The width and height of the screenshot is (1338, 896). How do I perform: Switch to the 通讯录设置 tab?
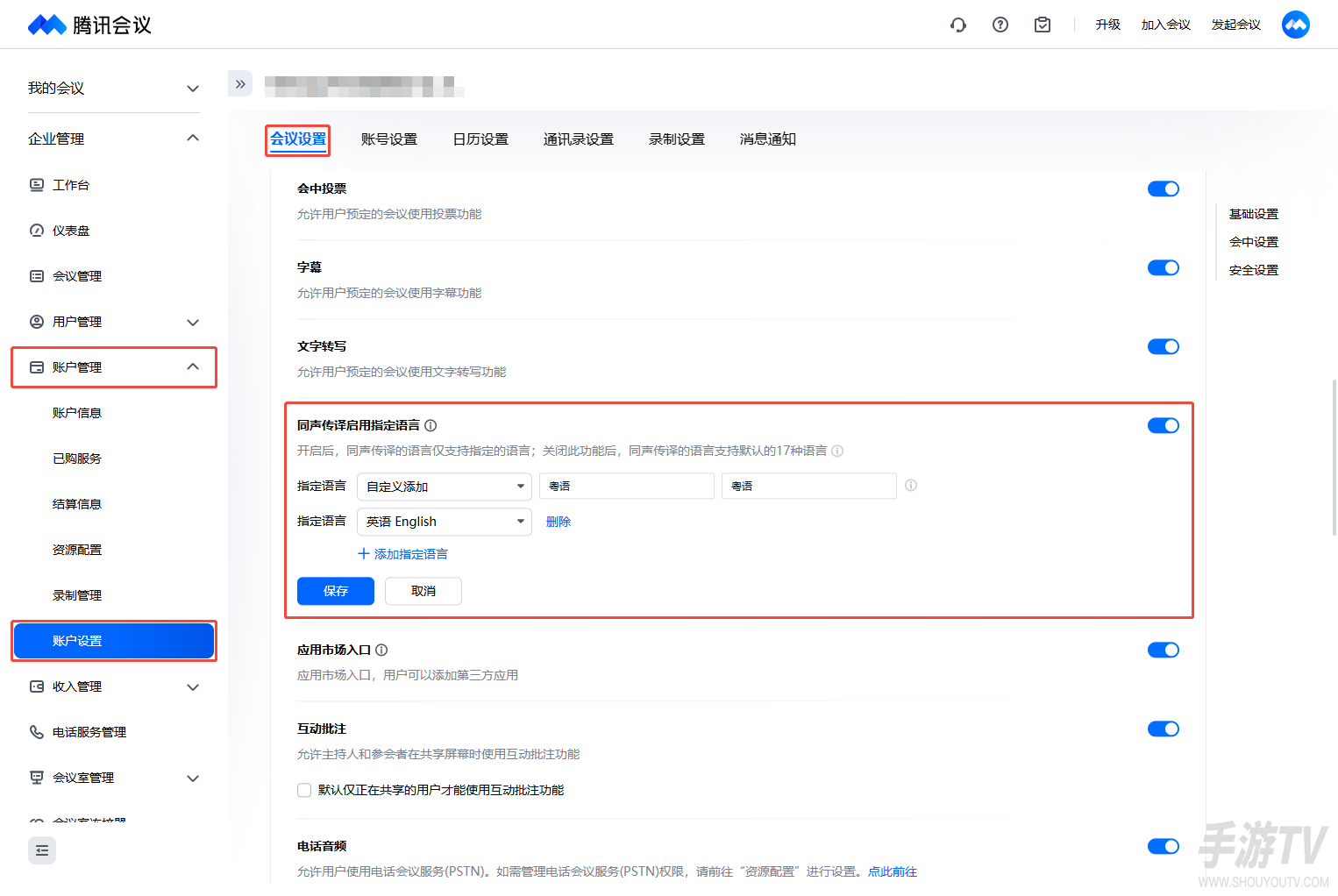(579, 139)
